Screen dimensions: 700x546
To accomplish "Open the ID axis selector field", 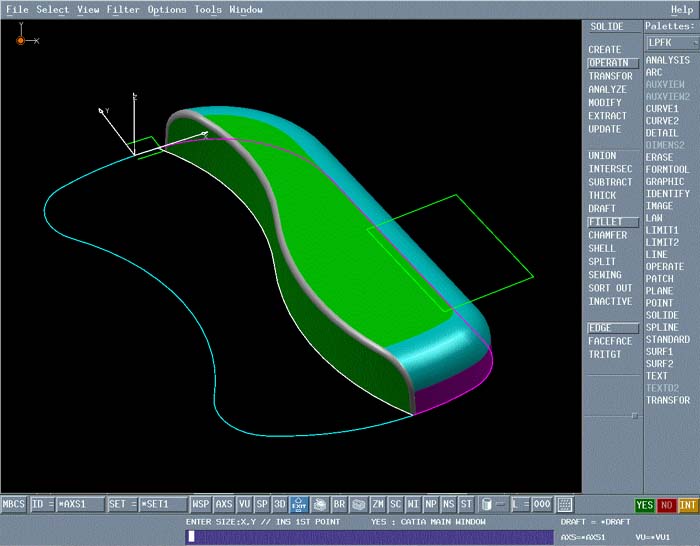I will click(79, 505).
